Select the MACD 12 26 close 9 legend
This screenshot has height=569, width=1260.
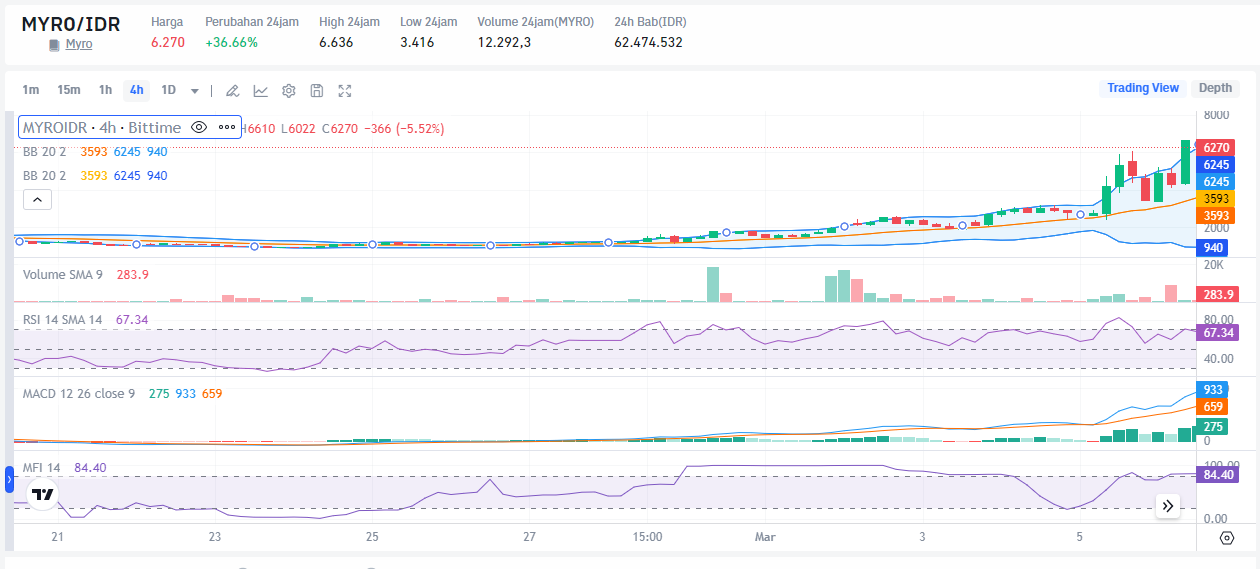pos(79,393)
